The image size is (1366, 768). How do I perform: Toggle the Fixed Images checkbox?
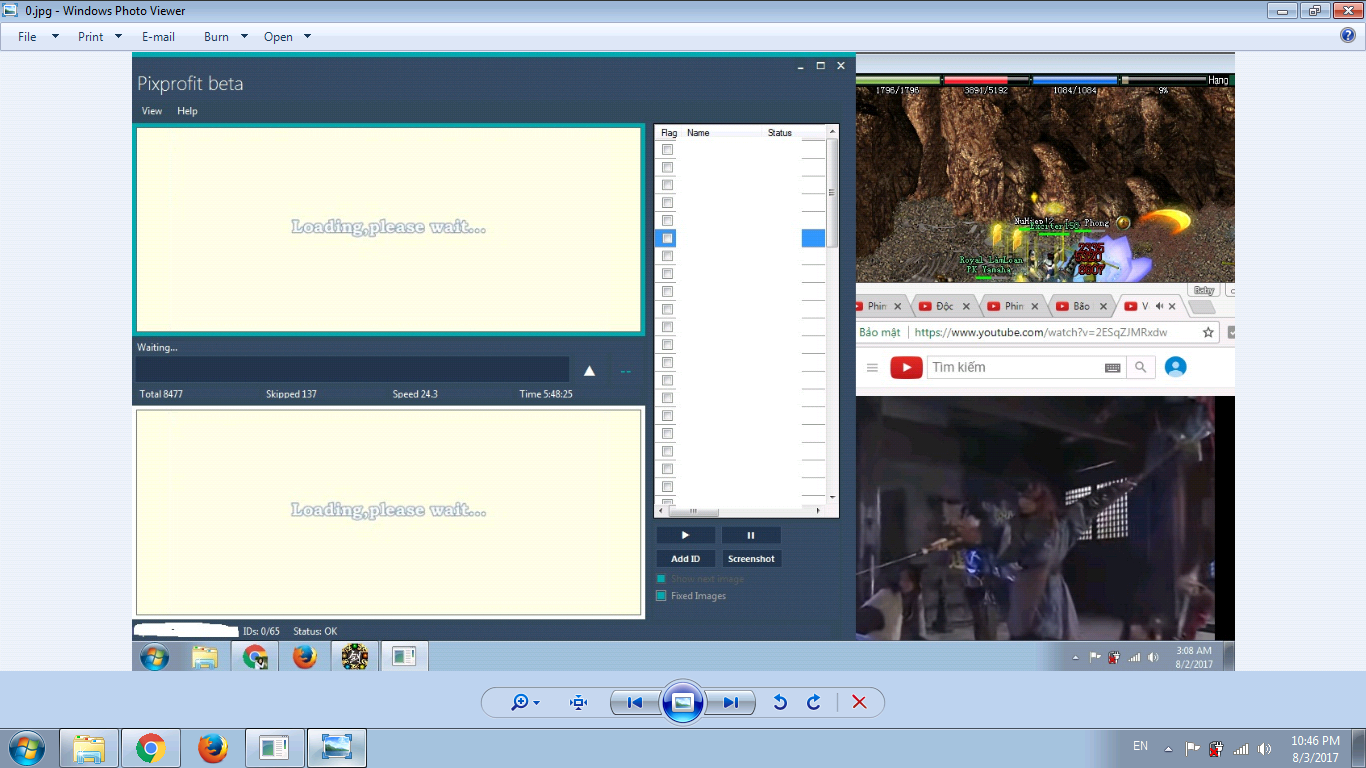[661, 596]
